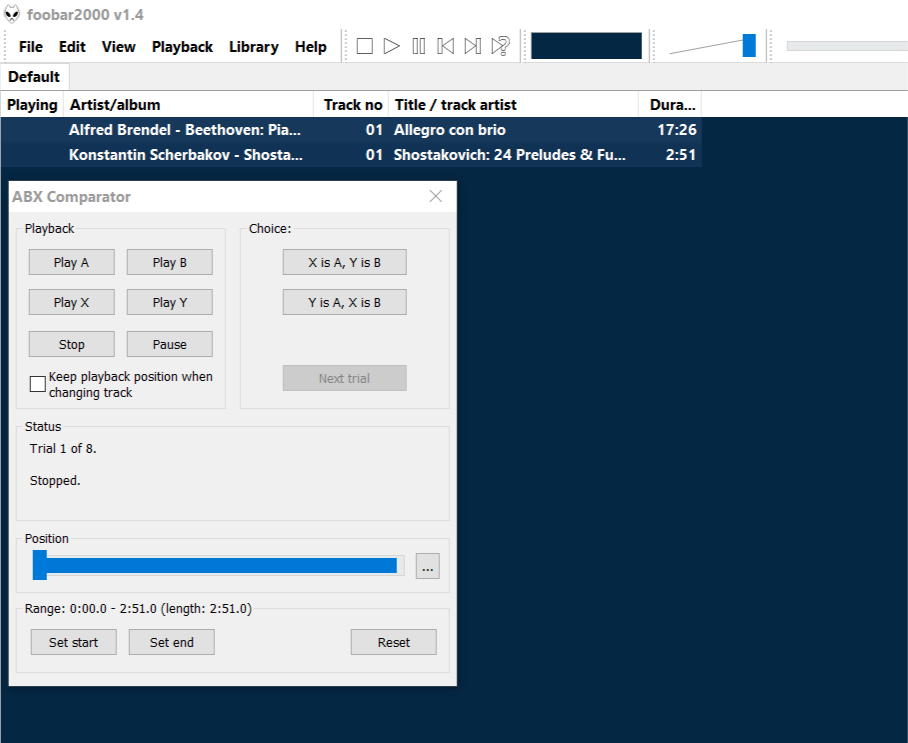This screenshot has width=908, height=743.
Task: Select the Alfred Brendel Beethoven track row
Action: [351, 130]
